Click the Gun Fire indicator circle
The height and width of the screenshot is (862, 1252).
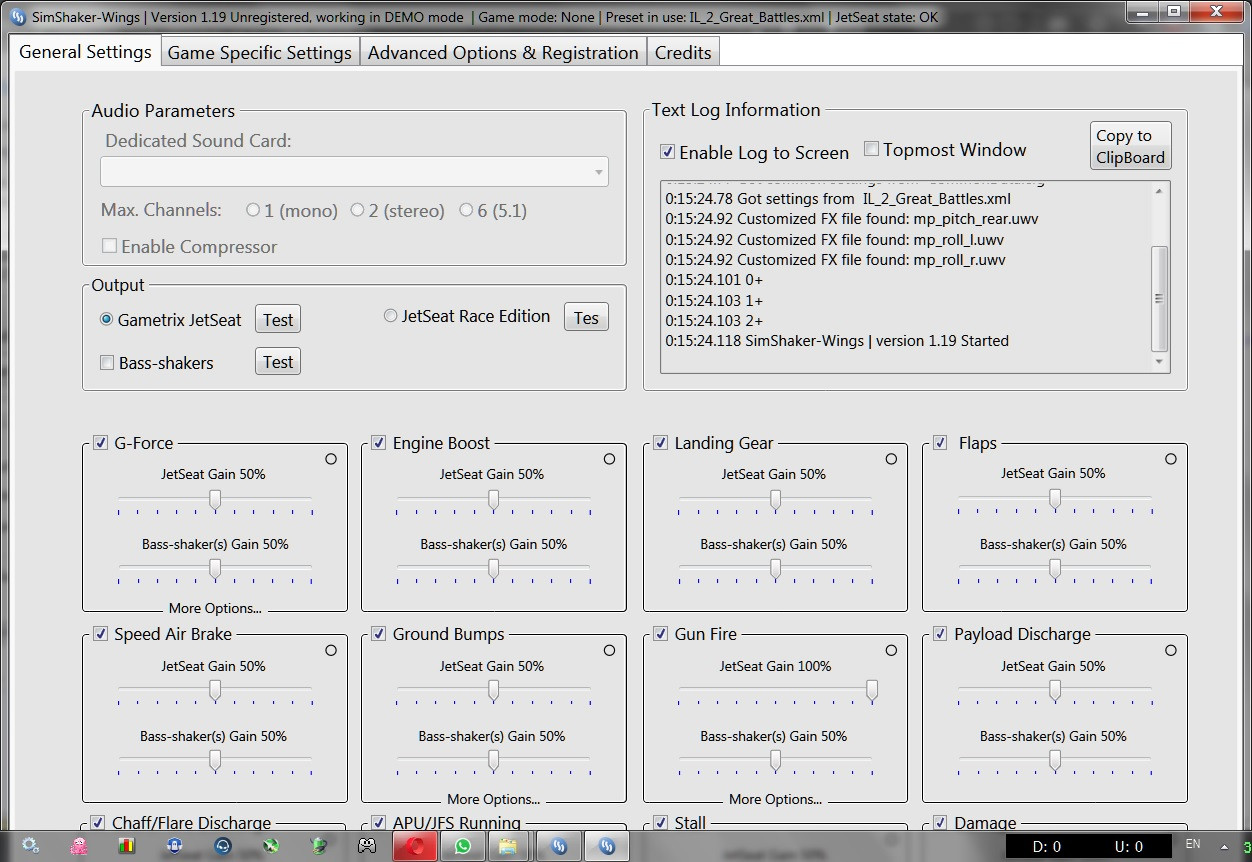pyautogui.click(x=891, y=650)
